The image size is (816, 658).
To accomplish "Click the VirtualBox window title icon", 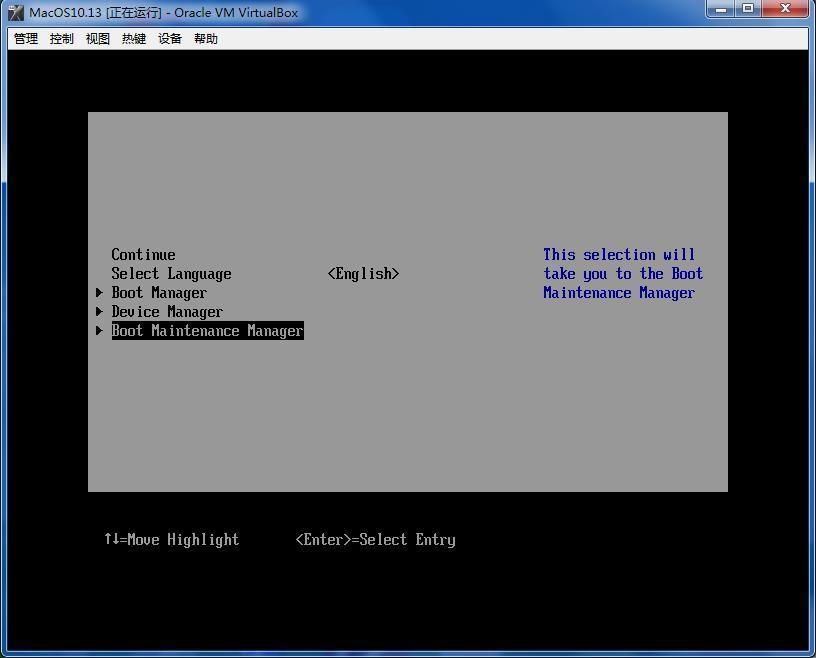I will pyautogui.click(x=16, y=12).
